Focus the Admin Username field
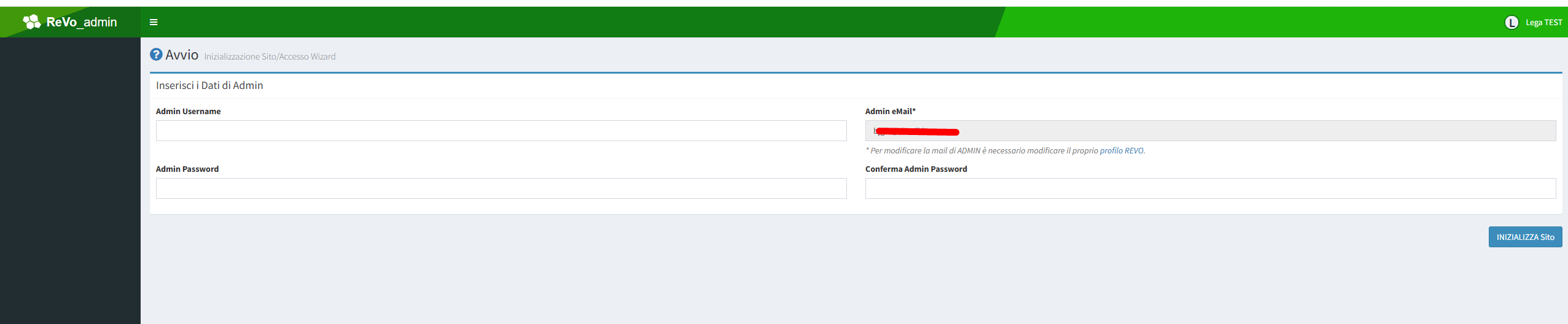Screen dimensions: 1568x324 click(x=501, y=131)
